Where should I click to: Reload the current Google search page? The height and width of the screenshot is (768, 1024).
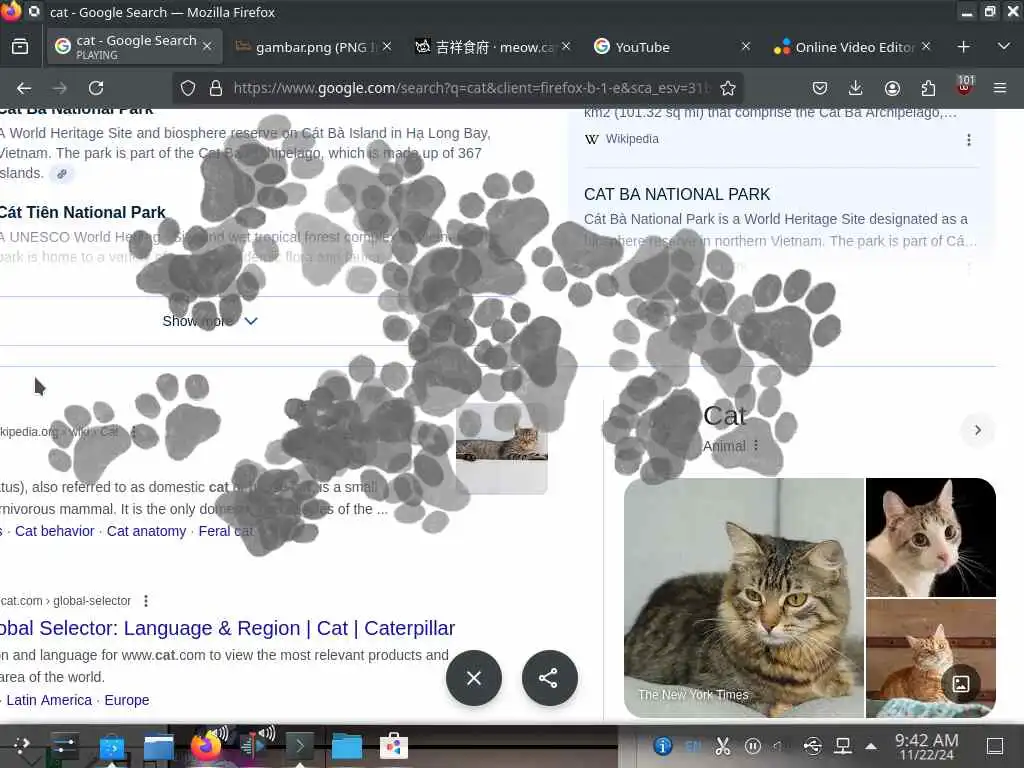click(x=96, y=88)
